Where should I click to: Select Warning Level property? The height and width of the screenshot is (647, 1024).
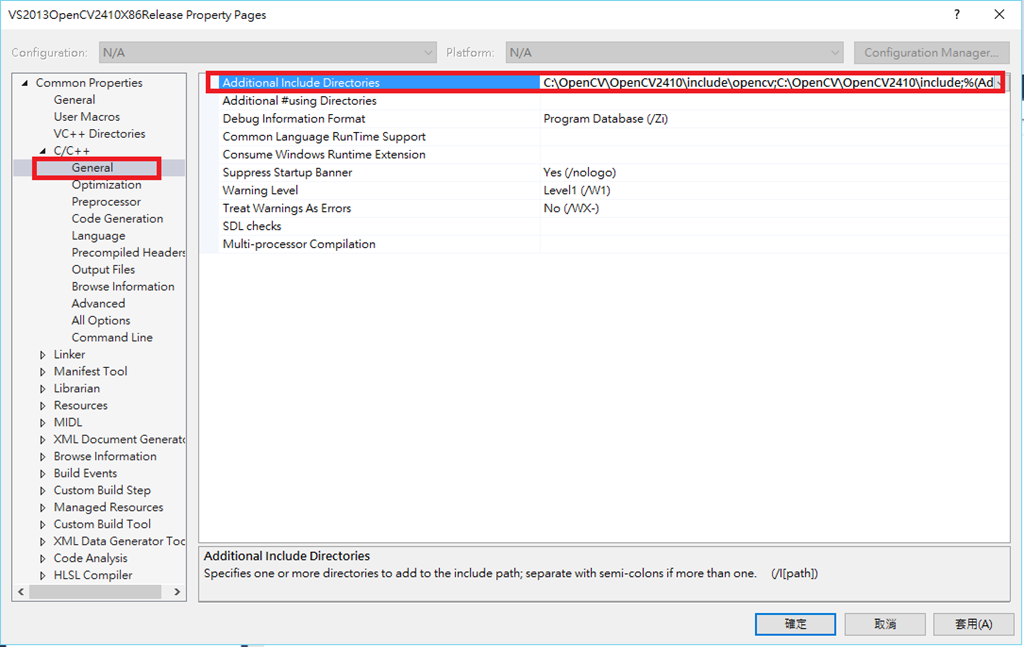coord(260,191)
